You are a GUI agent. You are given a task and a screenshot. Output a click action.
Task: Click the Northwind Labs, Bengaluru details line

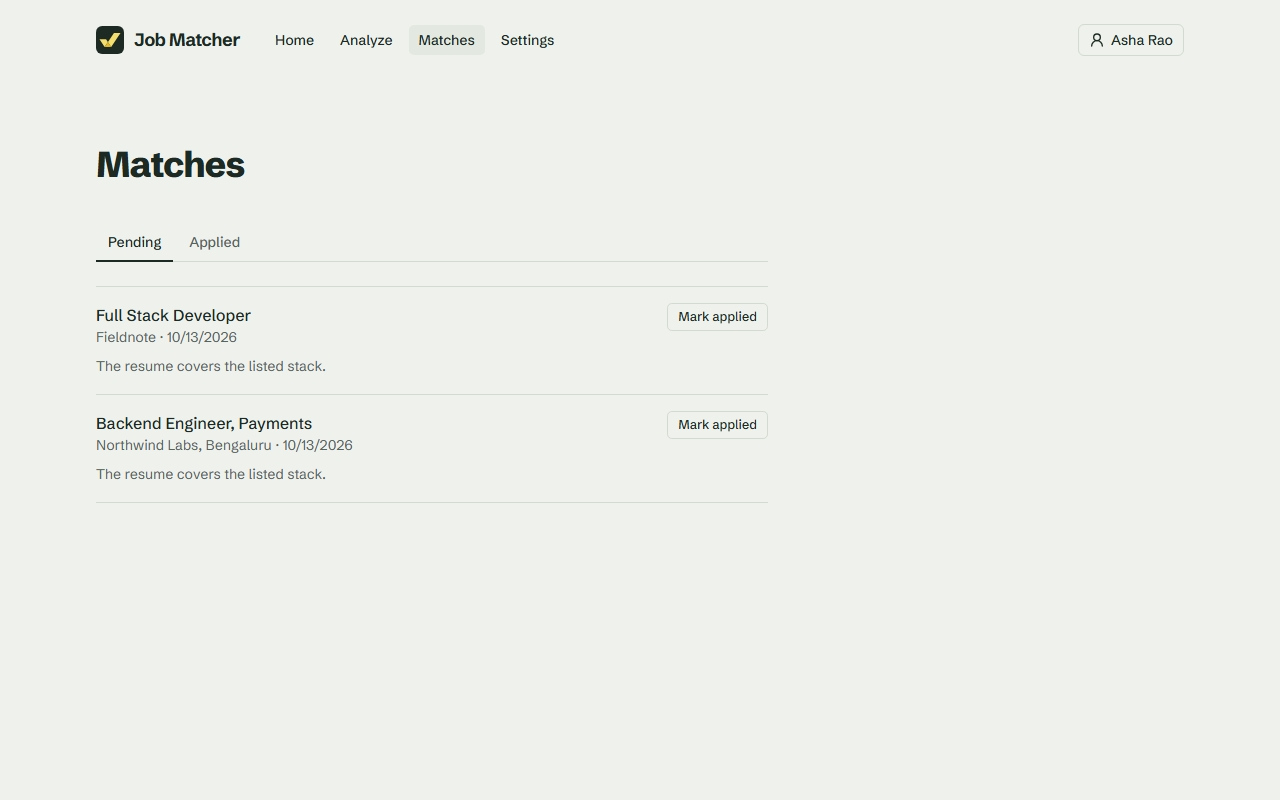pyautogui.click(x=224, y=445)
